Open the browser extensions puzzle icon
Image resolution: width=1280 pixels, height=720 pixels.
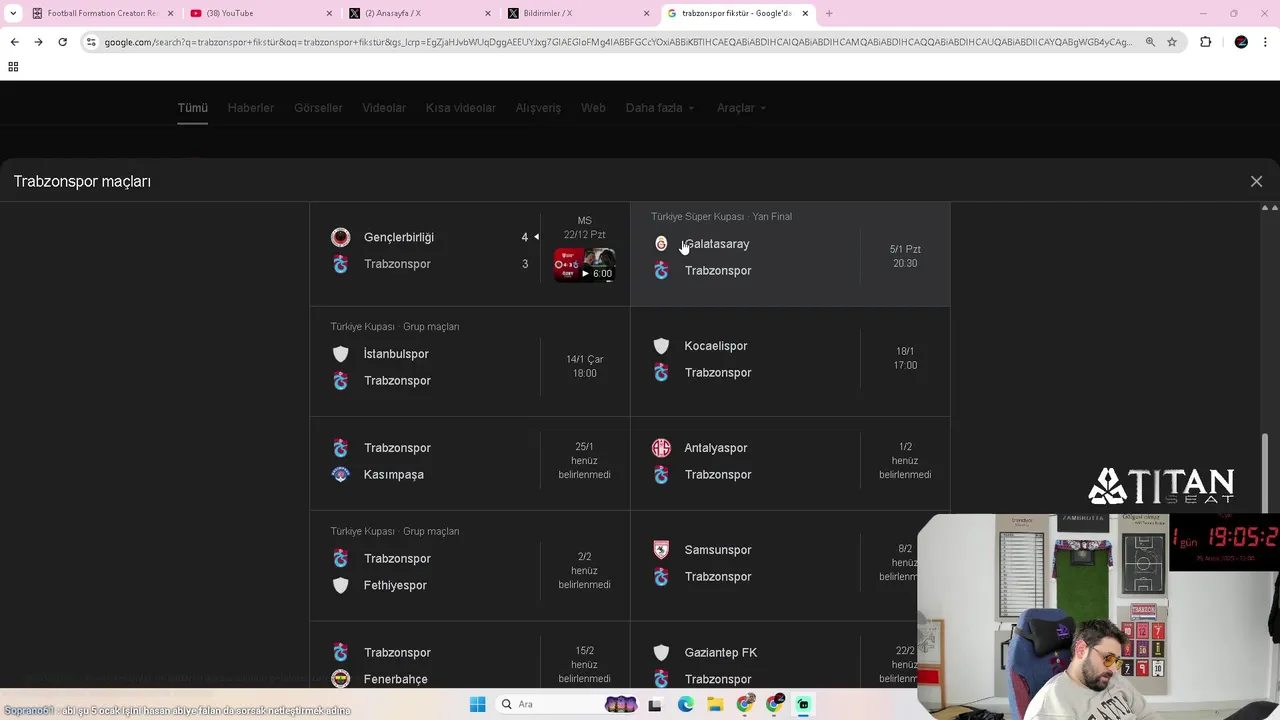point(1205,42)
